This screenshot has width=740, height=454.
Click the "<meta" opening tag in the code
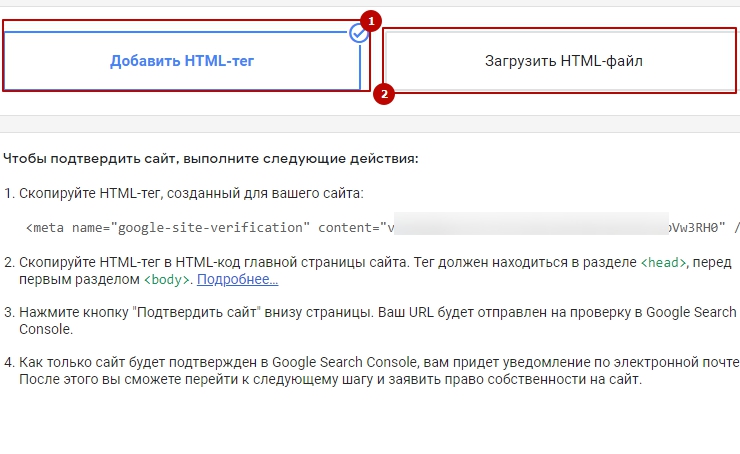pos(46,227)
